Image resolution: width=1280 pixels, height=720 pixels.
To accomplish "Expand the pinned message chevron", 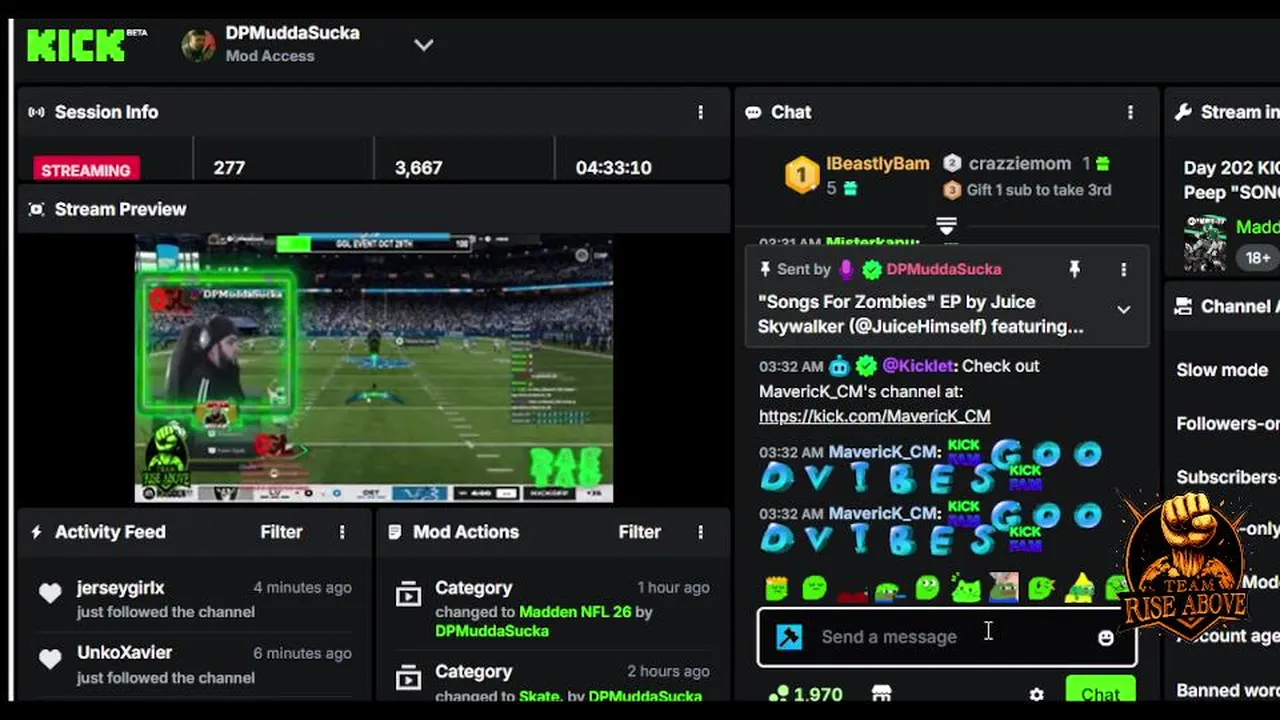I will click(1124, 310).
